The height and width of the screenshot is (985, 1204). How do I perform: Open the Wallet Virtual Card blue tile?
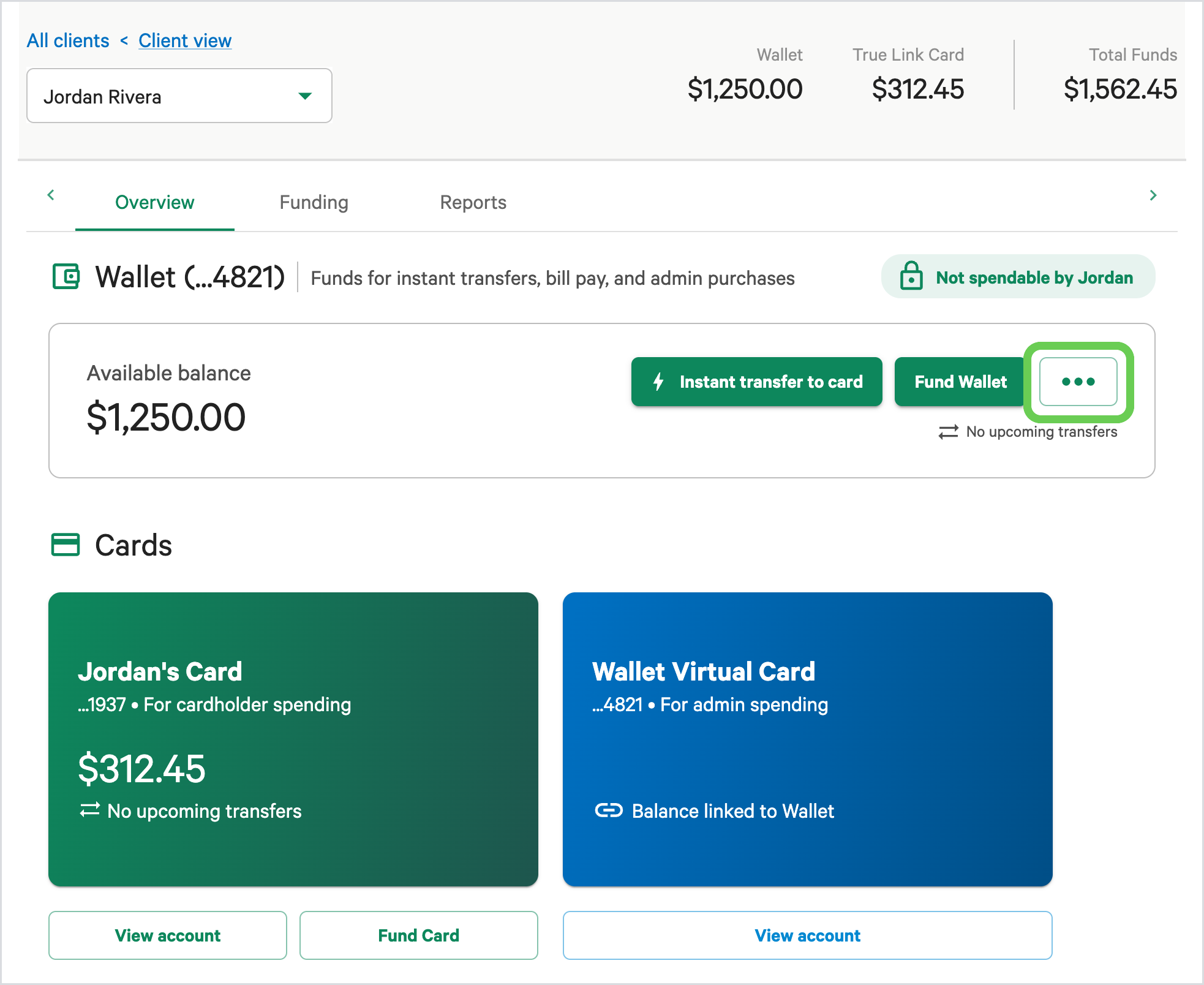808,739
